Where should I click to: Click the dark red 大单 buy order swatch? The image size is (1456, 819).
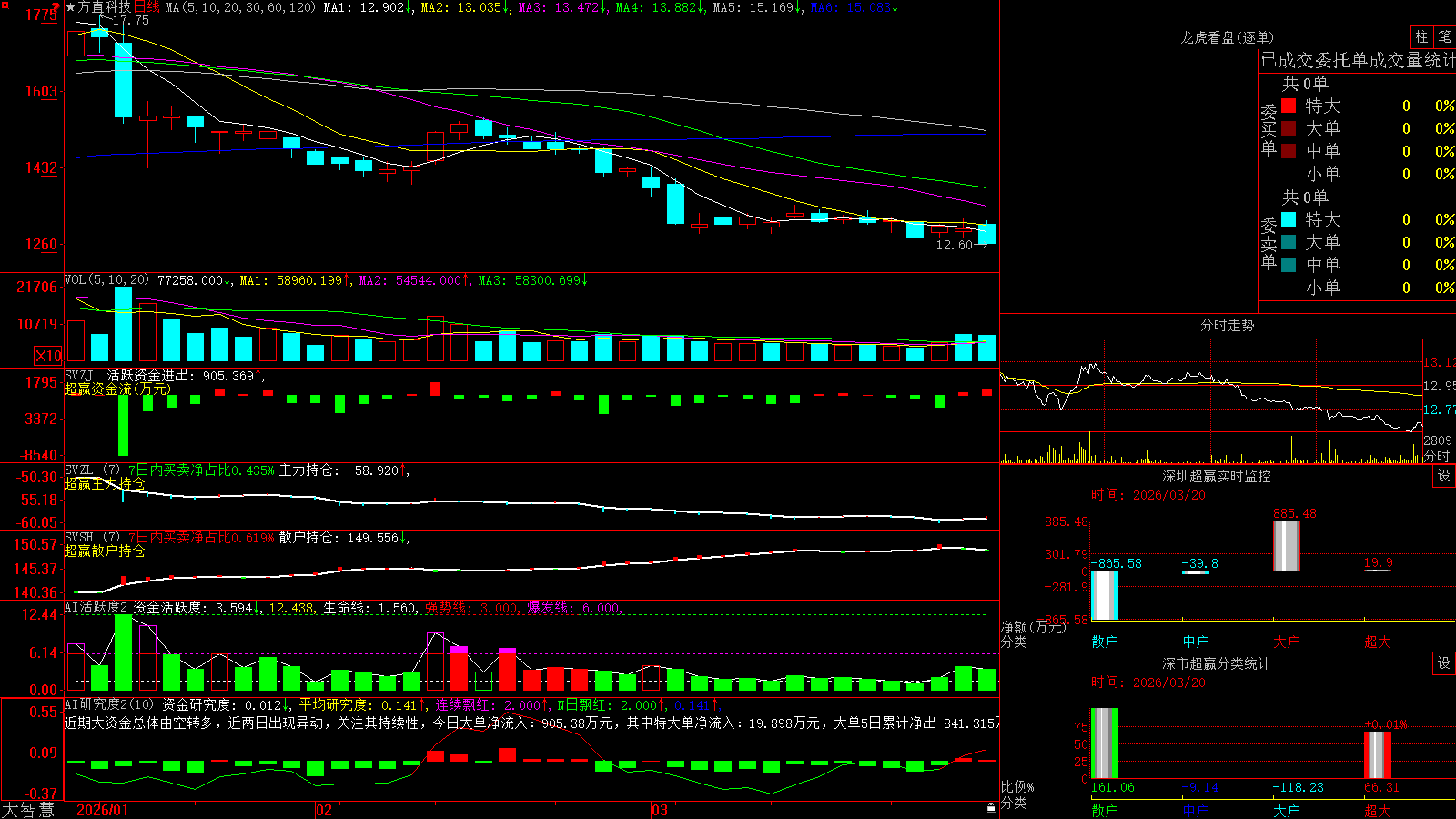point(1289,128)
